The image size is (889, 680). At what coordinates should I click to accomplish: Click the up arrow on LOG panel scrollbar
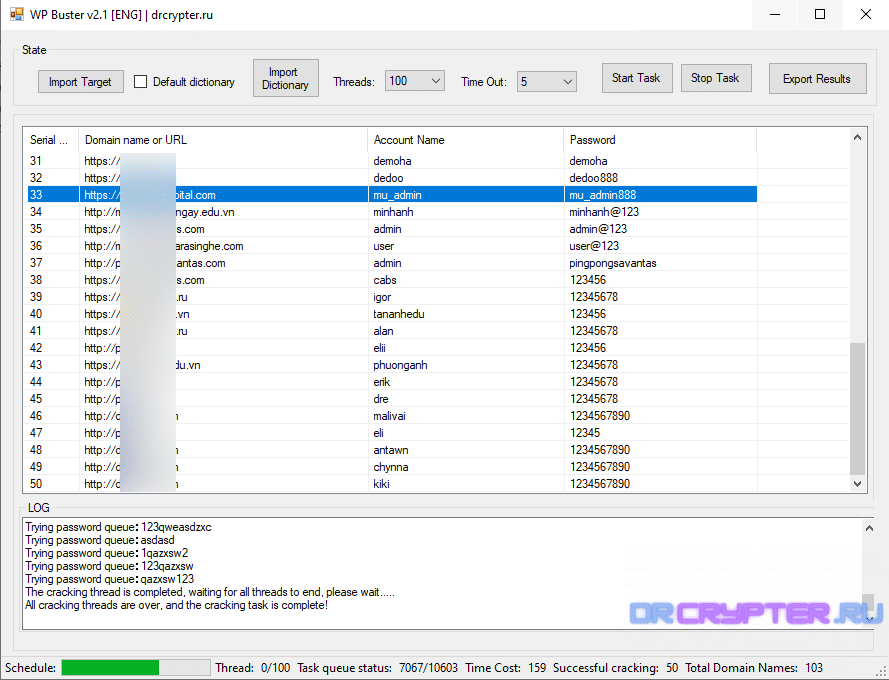pos(869,526)
